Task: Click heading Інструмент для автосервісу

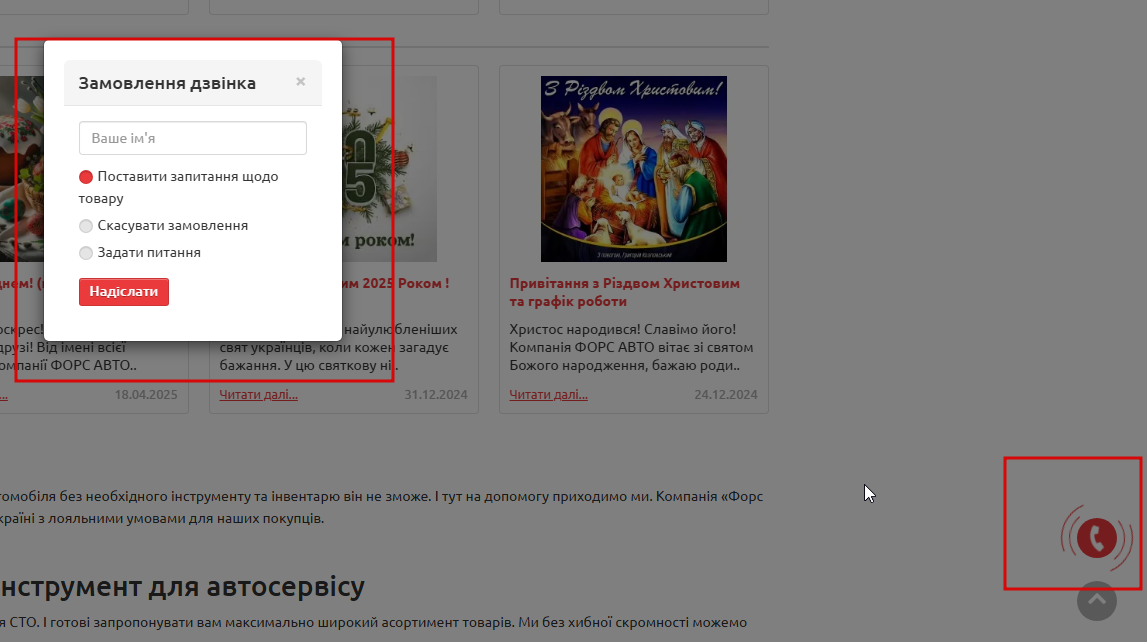Action: click(182, 586)
